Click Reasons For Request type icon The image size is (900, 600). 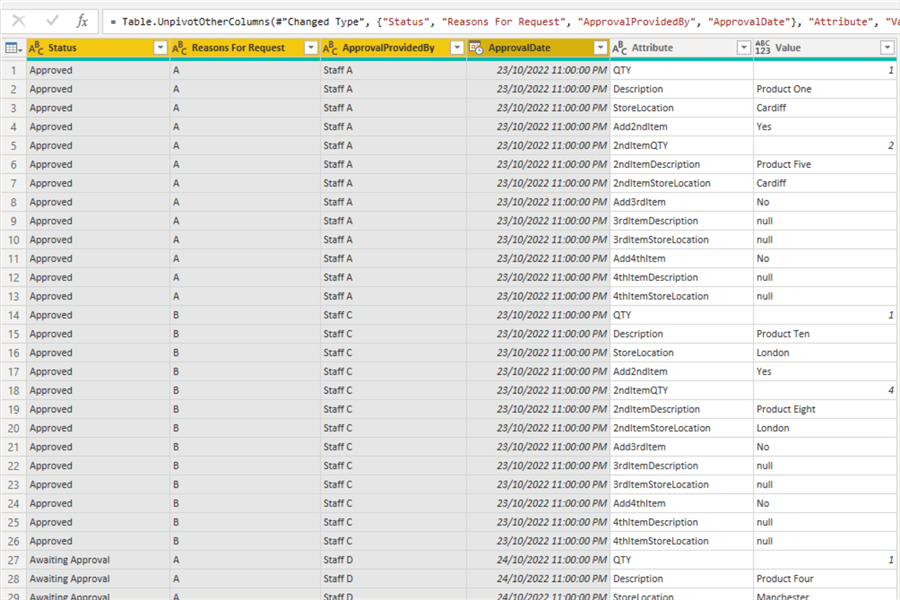click(180, 48)
